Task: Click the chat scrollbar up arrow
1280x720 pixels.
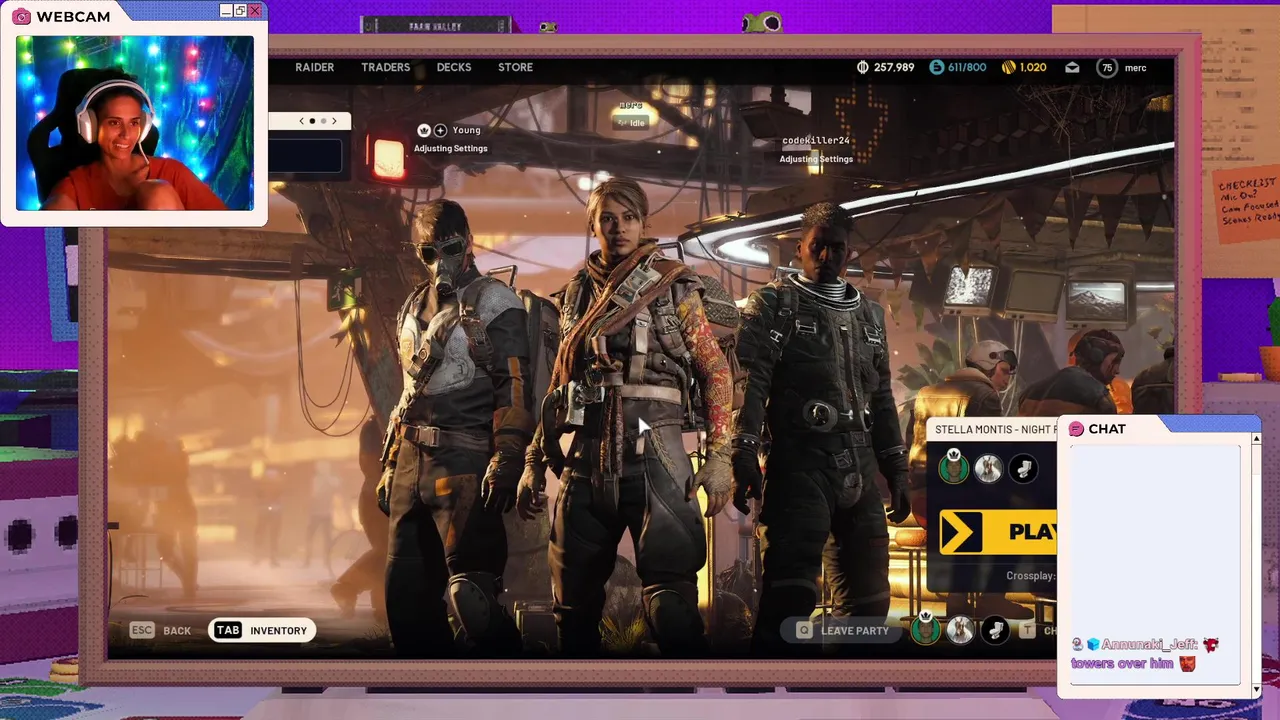Action: 1256,439
